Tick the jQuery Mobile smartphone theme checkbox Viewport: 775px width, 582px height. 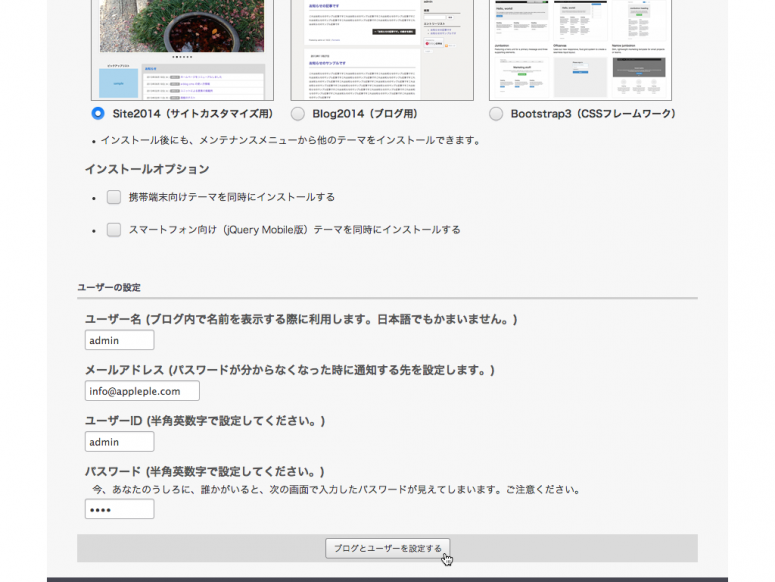coord(114,229)
